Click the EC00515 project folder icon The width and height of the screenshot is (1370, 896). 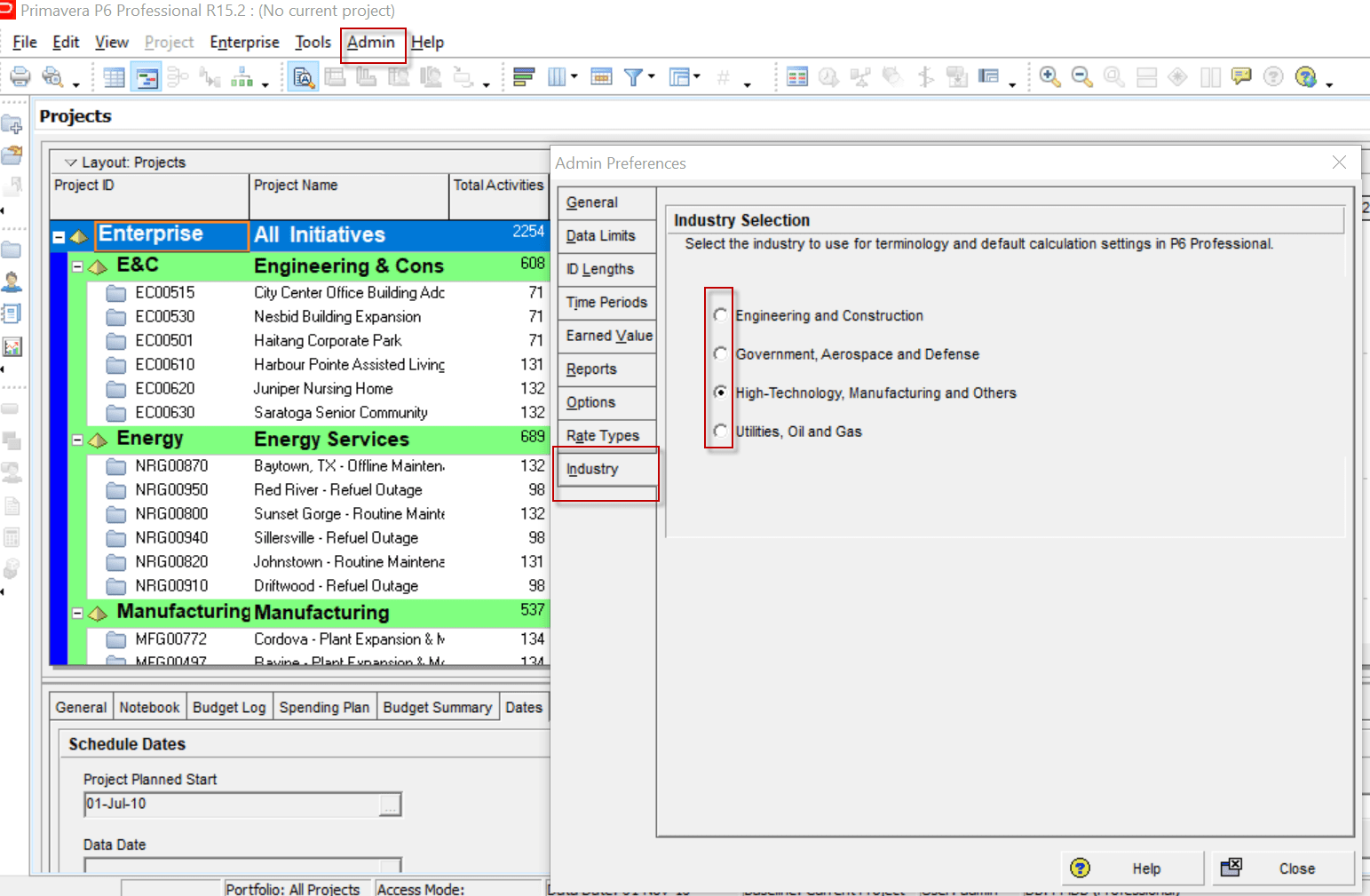[116, 293]
